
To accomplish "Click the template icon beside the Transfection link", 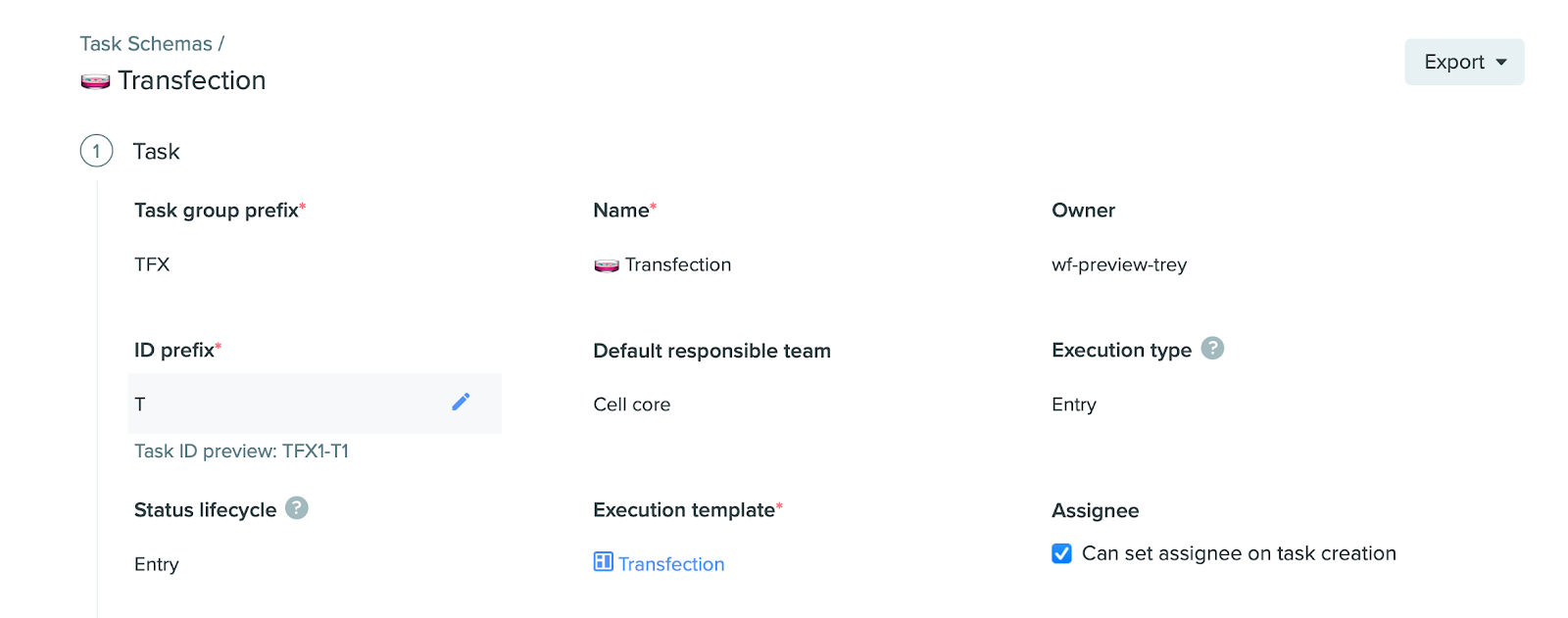I will (603, 562).
